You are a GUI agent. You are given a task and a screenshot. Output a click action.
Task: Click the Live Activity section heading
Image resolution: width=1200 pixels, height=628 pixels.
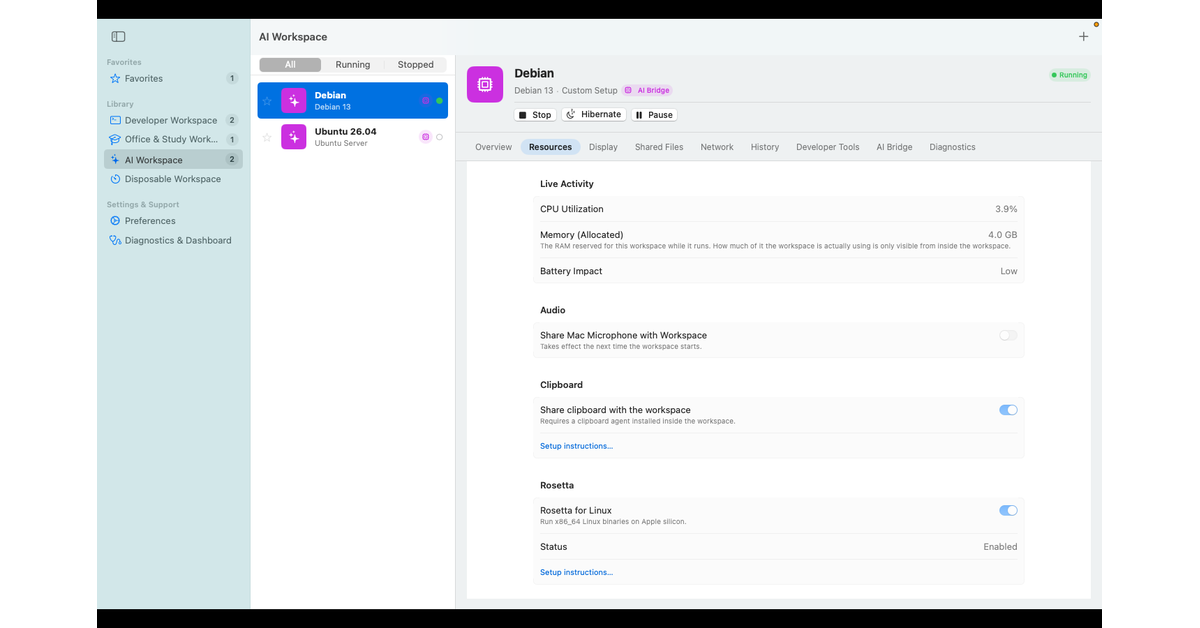(567, 184)
